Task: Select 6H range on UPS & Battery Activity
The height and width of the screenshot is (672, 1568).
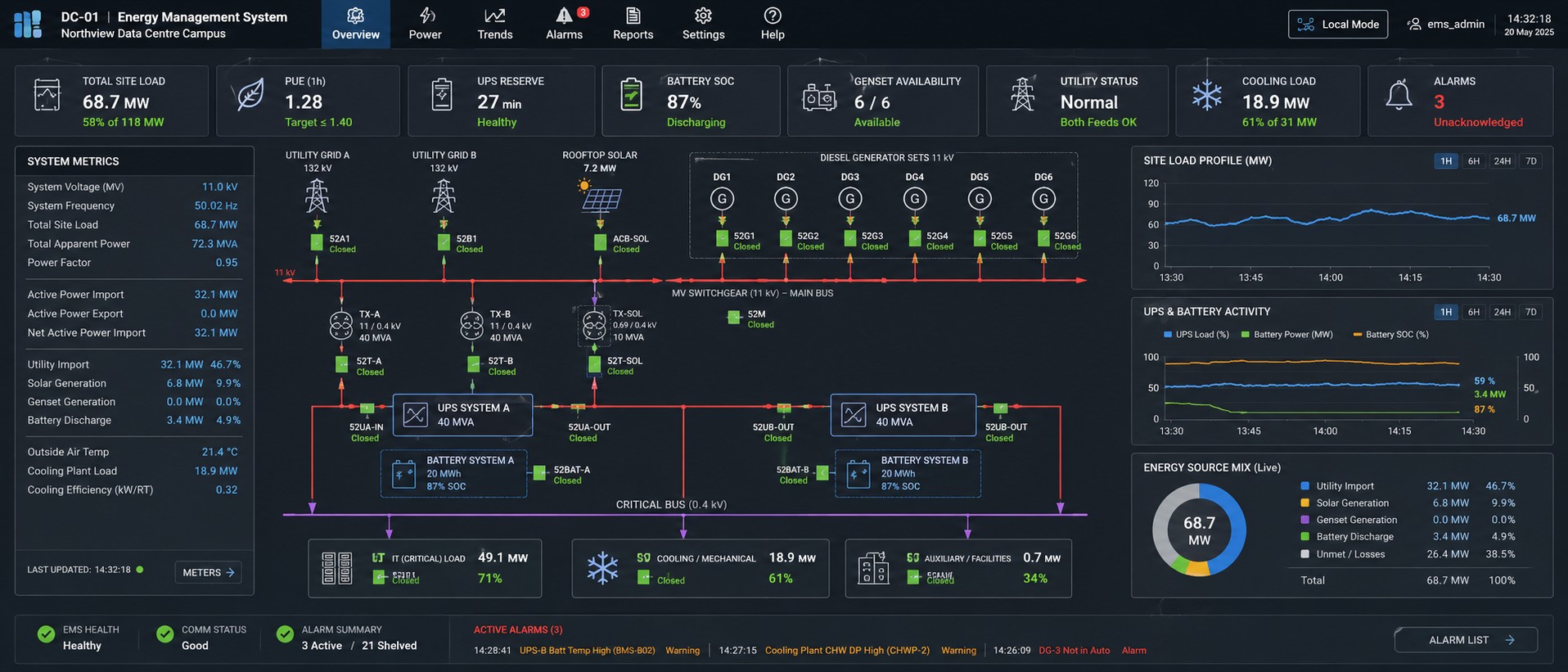Action: pyautogui.click(x=1474, y=312)
